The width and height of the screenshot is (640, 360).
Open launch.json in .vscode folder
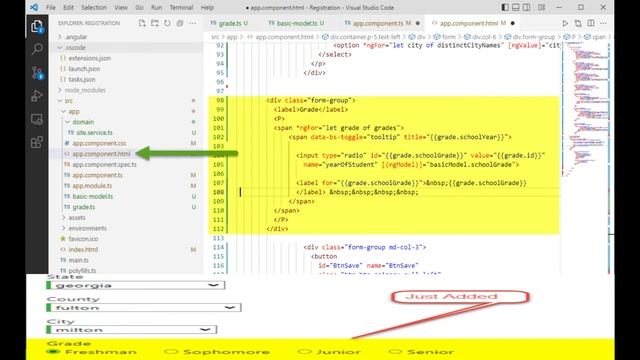click(84, 69)
